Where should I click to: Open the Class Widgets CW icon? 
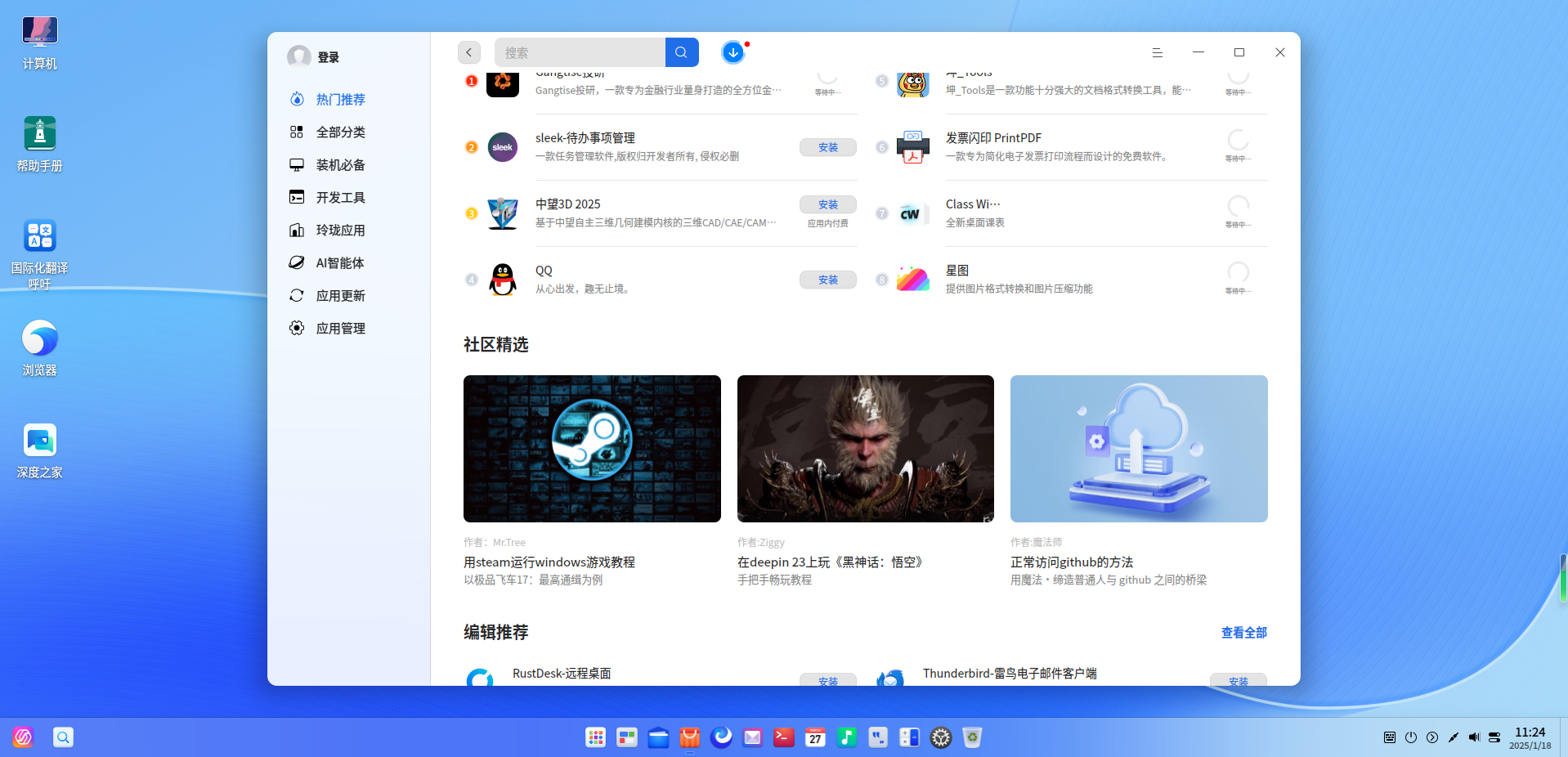tap(912, 213)
